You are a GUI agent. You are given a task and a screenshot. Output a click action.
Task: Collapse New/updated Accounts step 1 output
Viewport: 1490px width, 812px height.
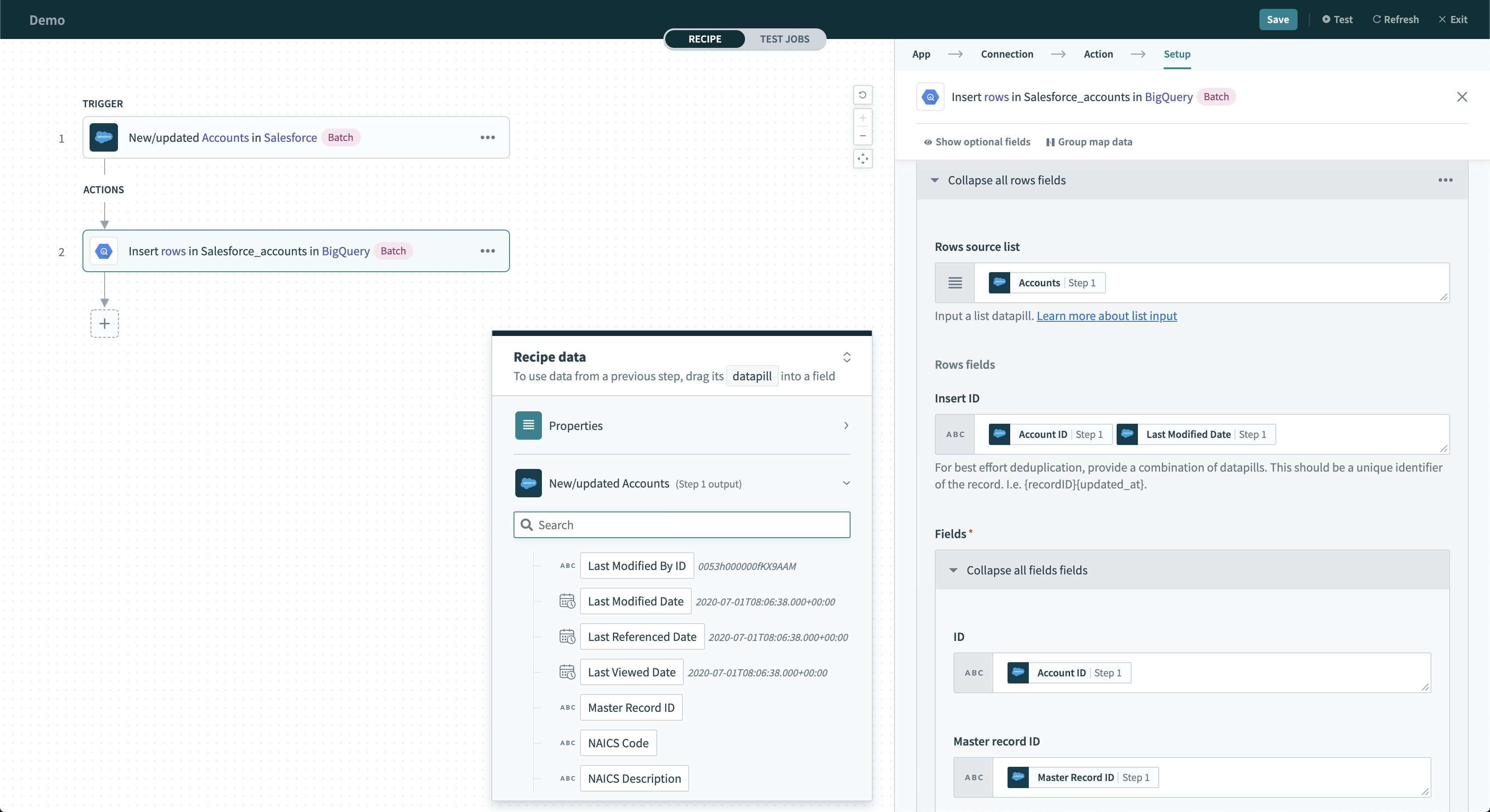tap(846, 483)
